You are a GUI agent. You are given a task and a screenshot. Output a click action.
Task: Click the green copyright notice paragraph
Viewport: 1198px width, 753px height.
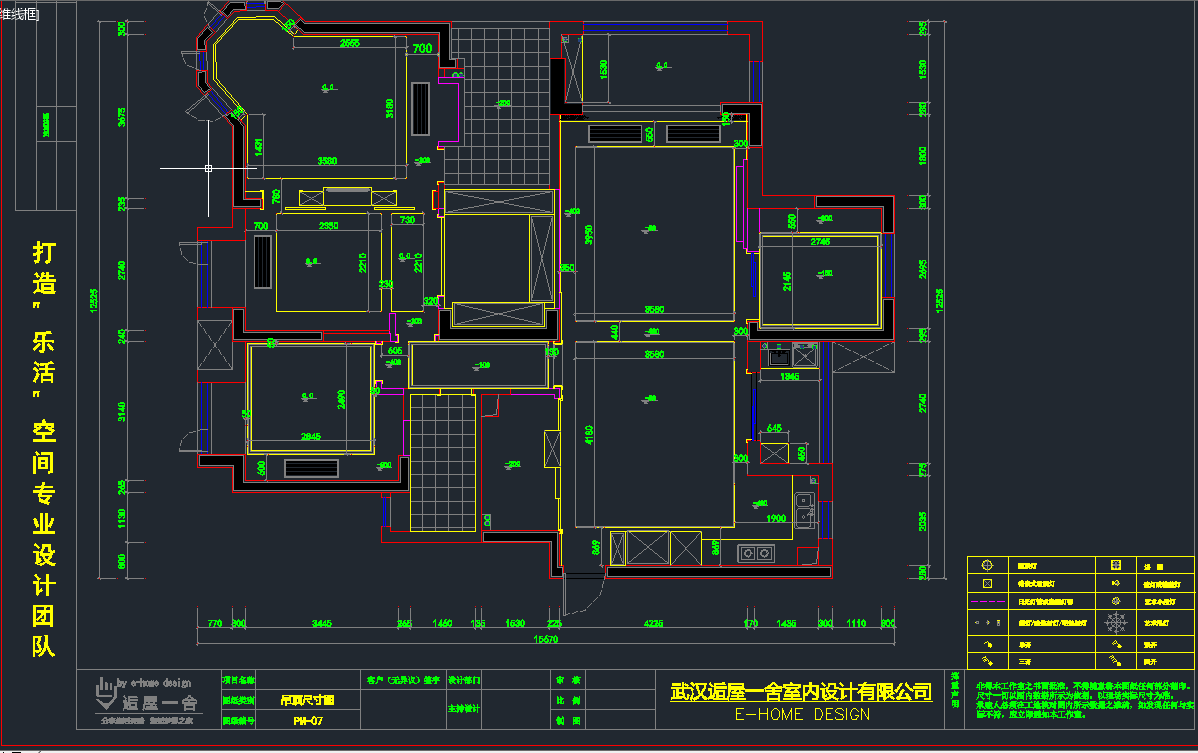[1084, 700]
